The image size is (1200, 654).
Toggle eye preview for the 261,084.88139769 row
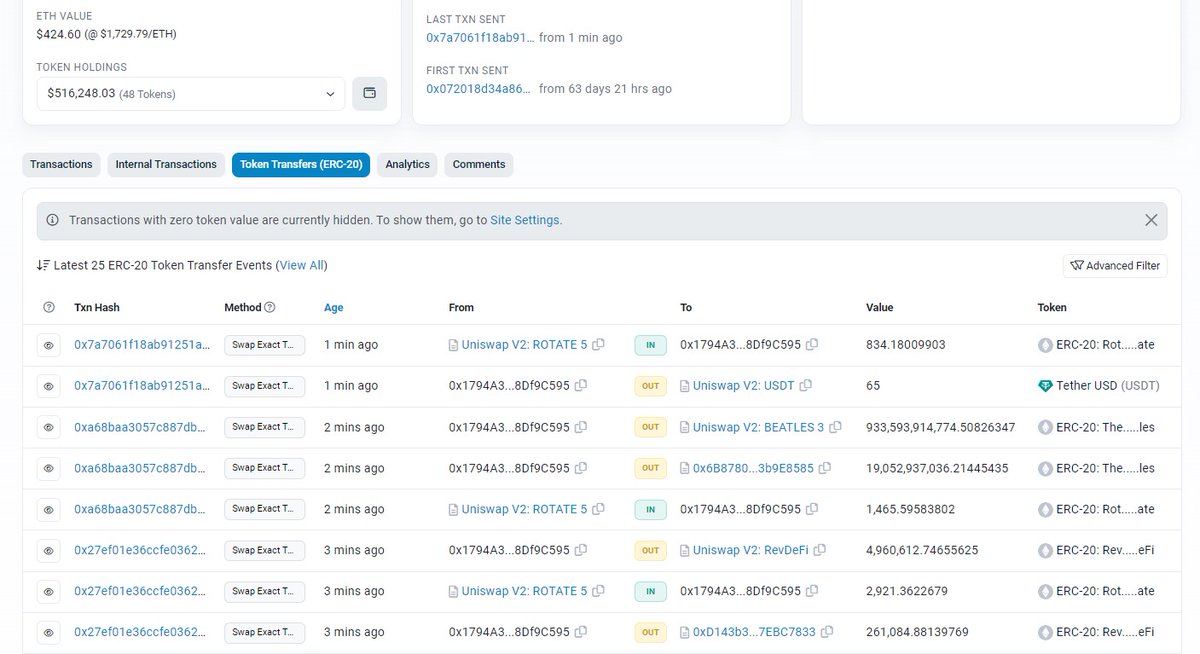48,632
